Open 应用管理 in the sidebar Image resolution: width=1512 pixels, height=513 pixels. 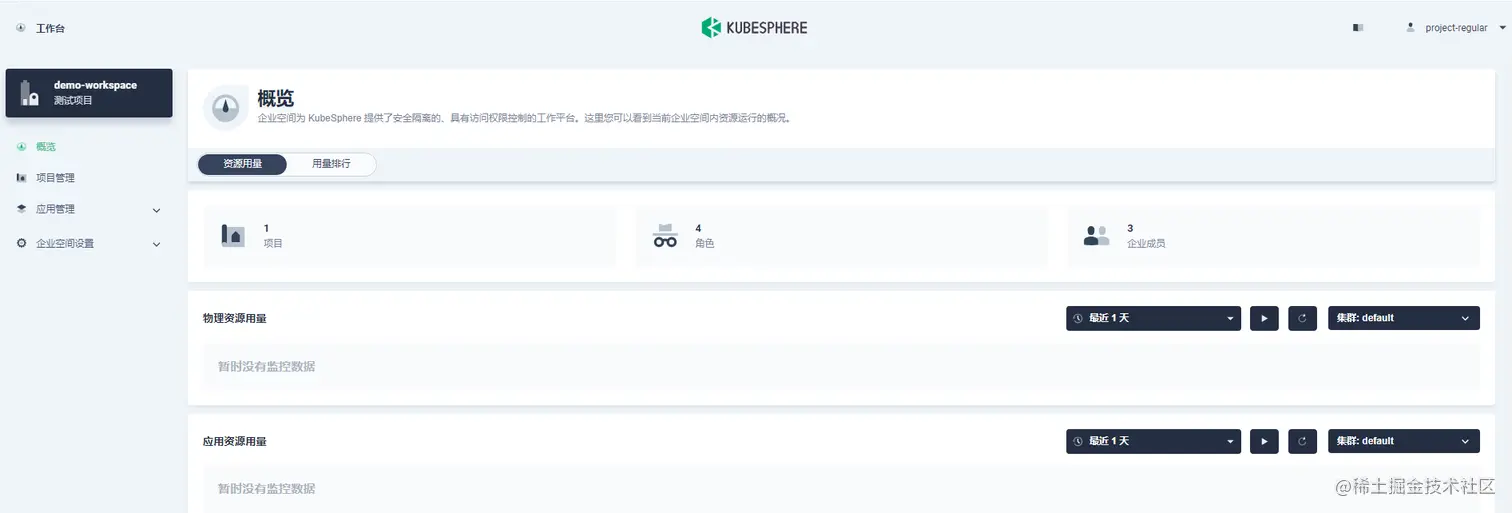pos(55,210)
